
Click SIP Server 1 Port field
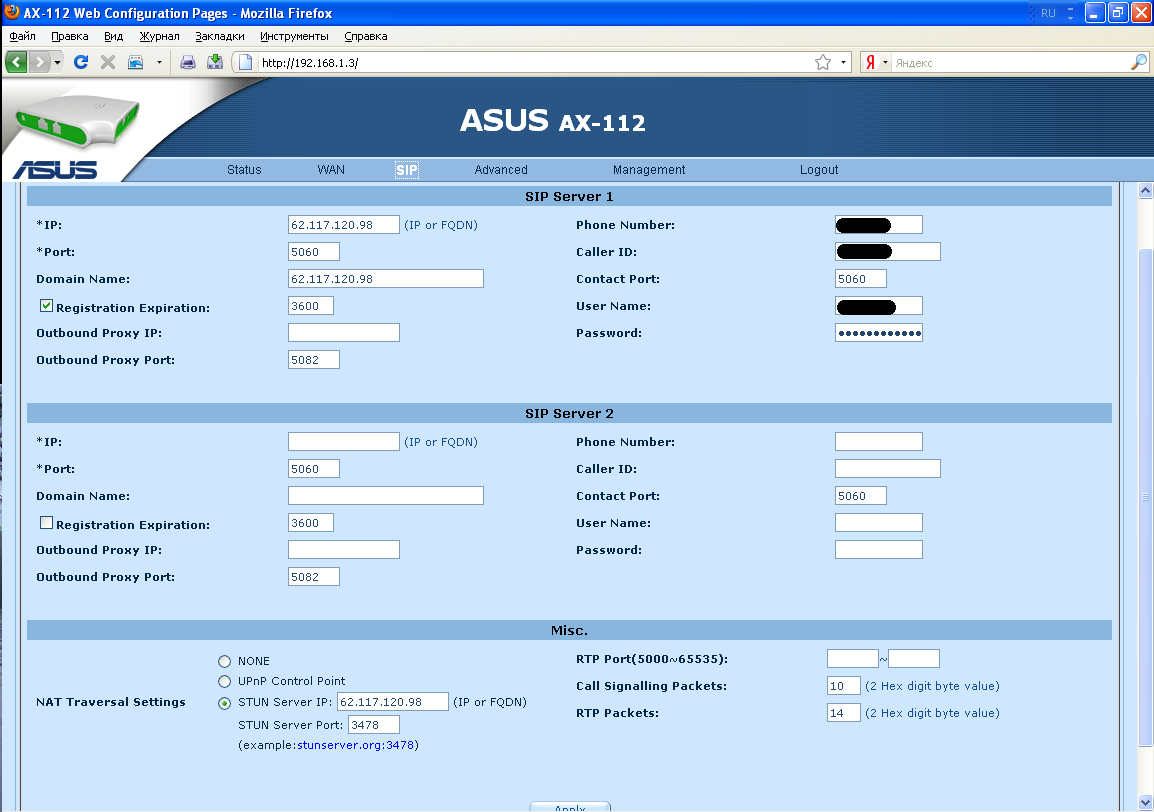coord(314,252)
